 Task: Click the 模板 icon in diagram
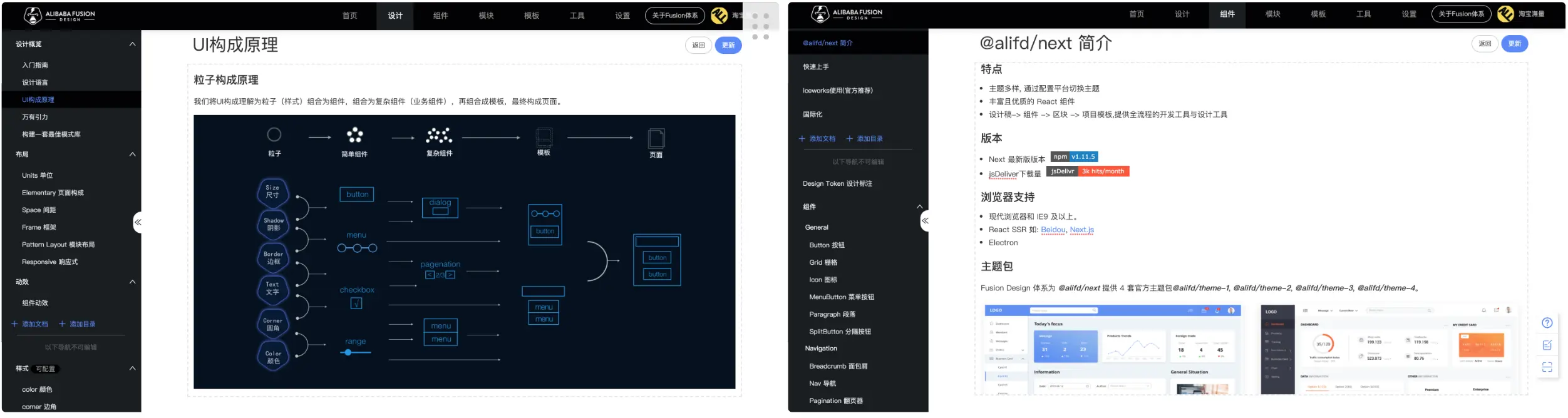[544, 136]
